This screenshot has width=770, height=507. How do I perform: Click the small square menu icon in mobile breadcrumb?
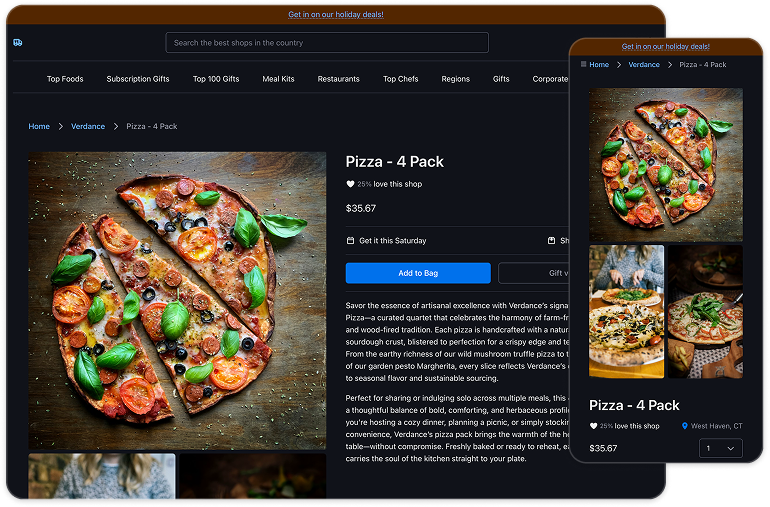pos(583,64)
